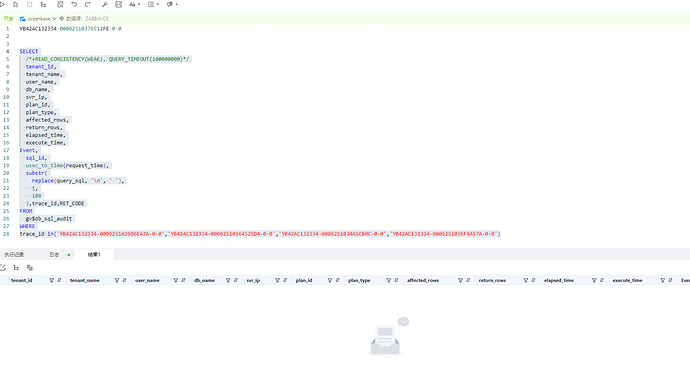
Task: Click the filter icon on svr_ip column
Action: coord(277,280)
